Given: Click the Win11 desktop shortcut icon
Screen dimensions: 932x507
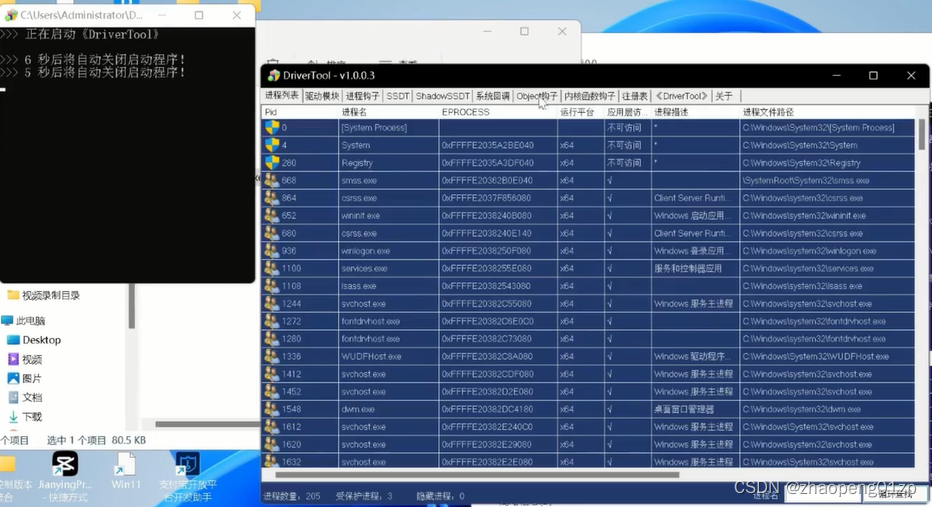Looking at the screenshot, I should click(x=126, y=464).
